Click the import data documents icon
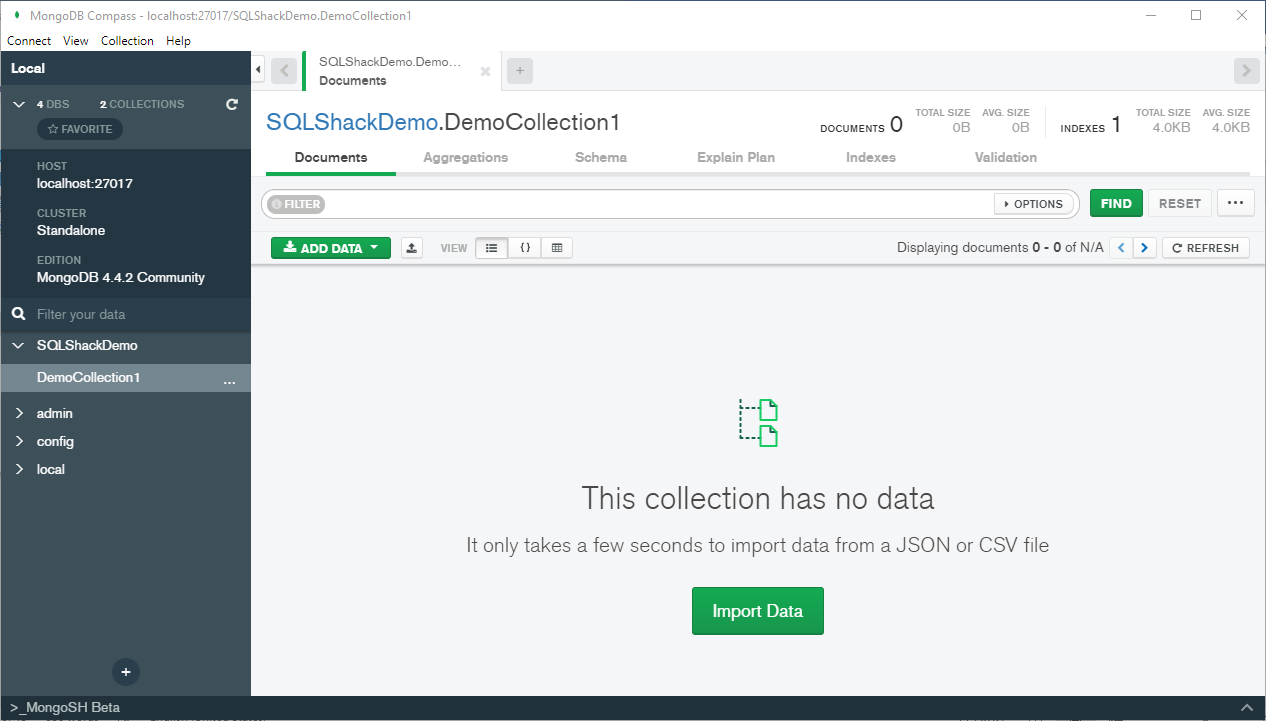The width and height of the screenshot is (1266, 721). pyautogui.click(x=758, y=422)
